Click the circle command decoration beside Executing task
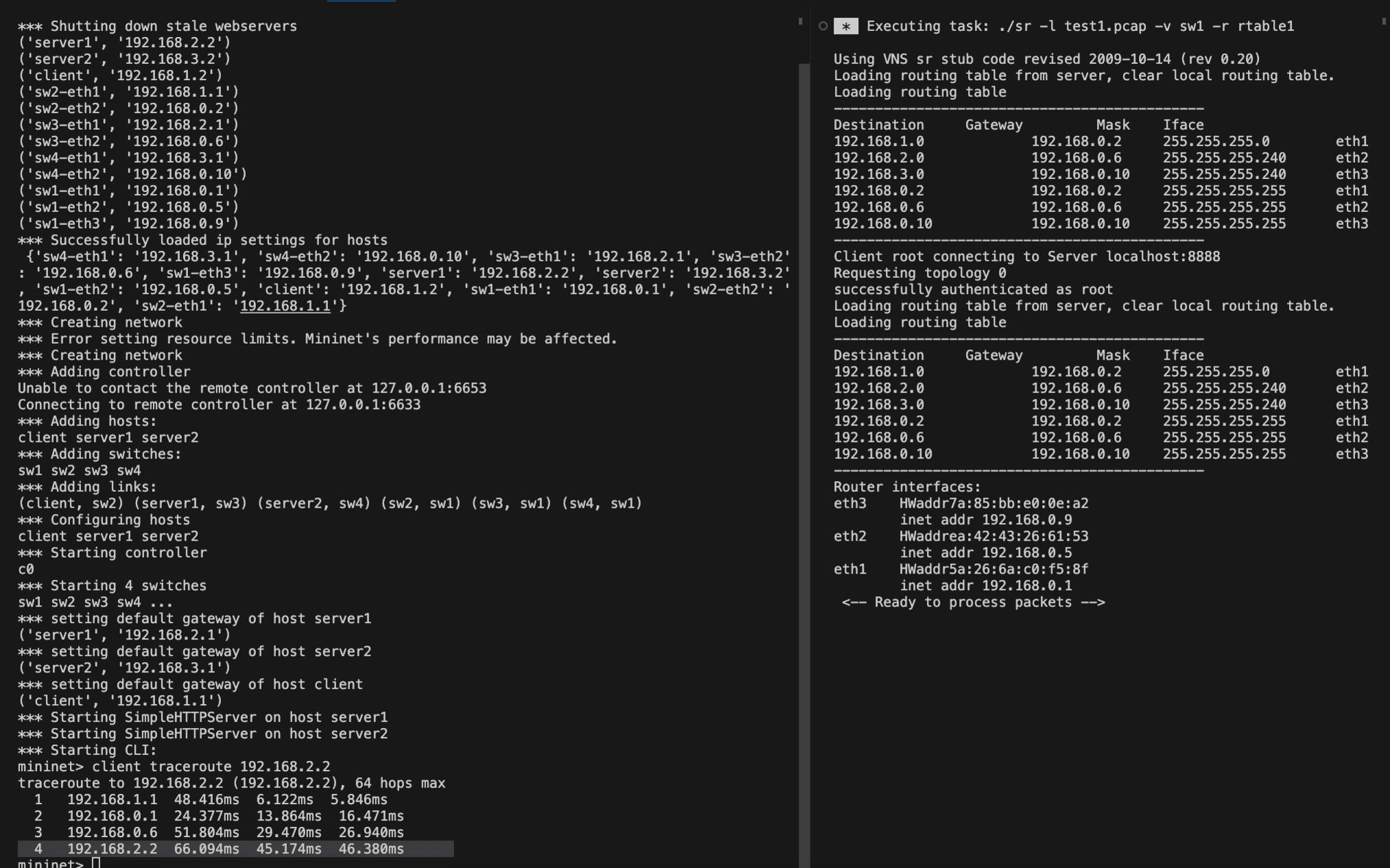This screenshot has width=1390, height=868. click(823, 26)
